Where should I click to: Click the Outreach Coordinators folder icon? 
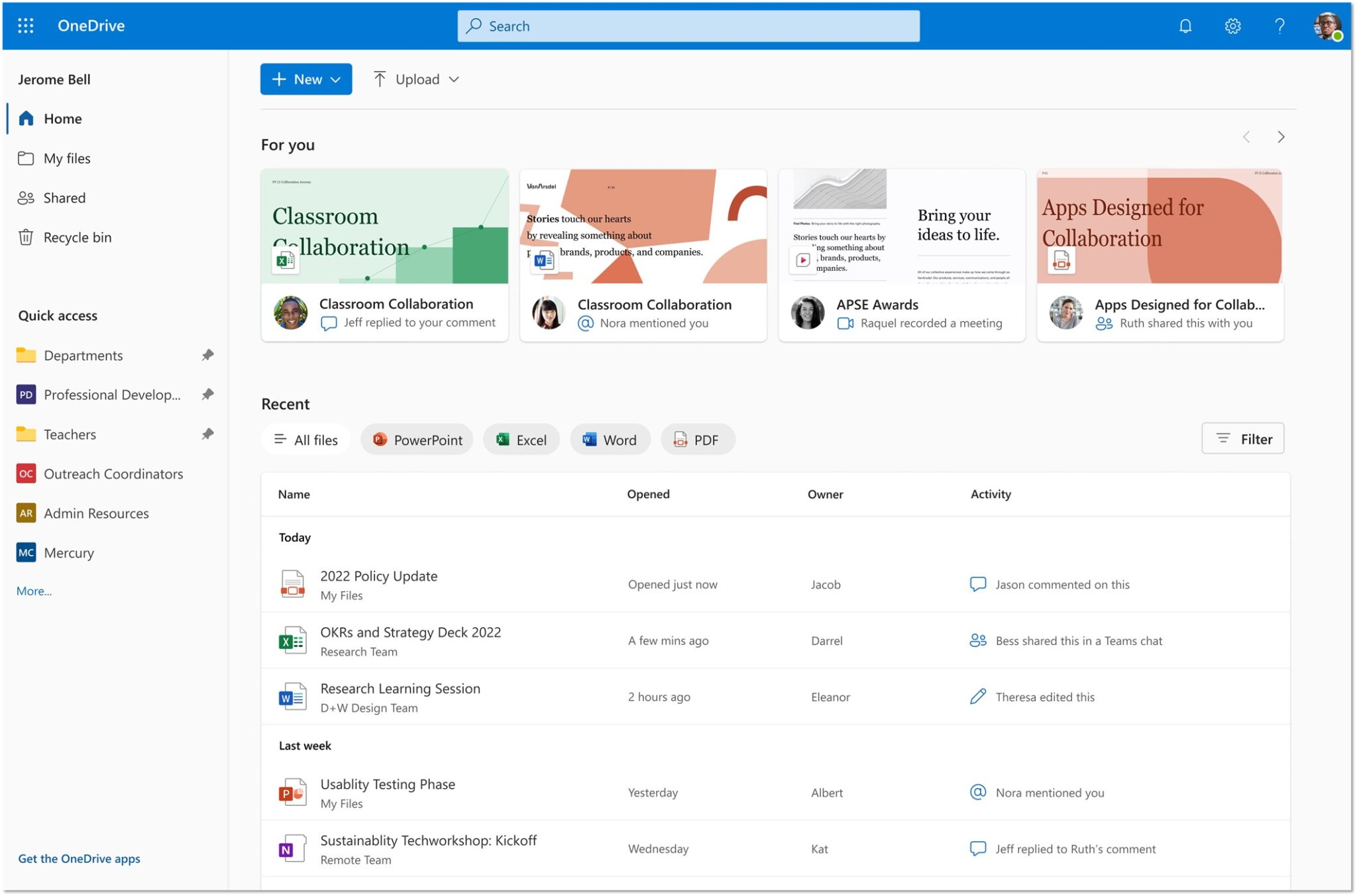[x=26, y=473]
